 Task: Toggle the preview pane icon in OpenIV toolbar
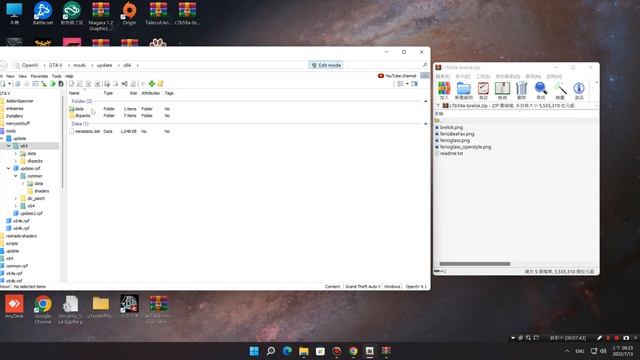pos(414,84)
